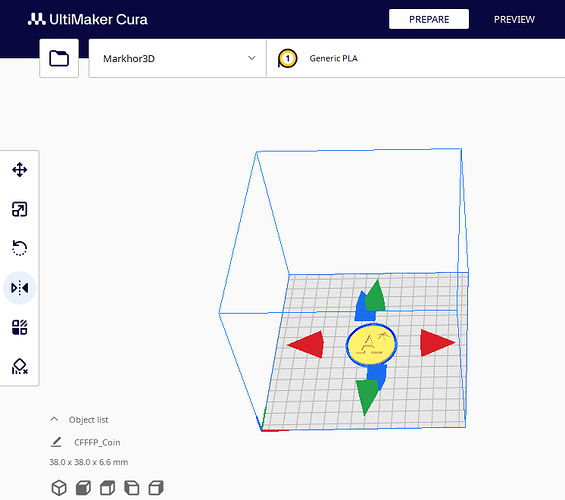This screenshot has width=565, height=500.
Task: Open the PREPARE stage tab
Action: click(x=429, y=19)
